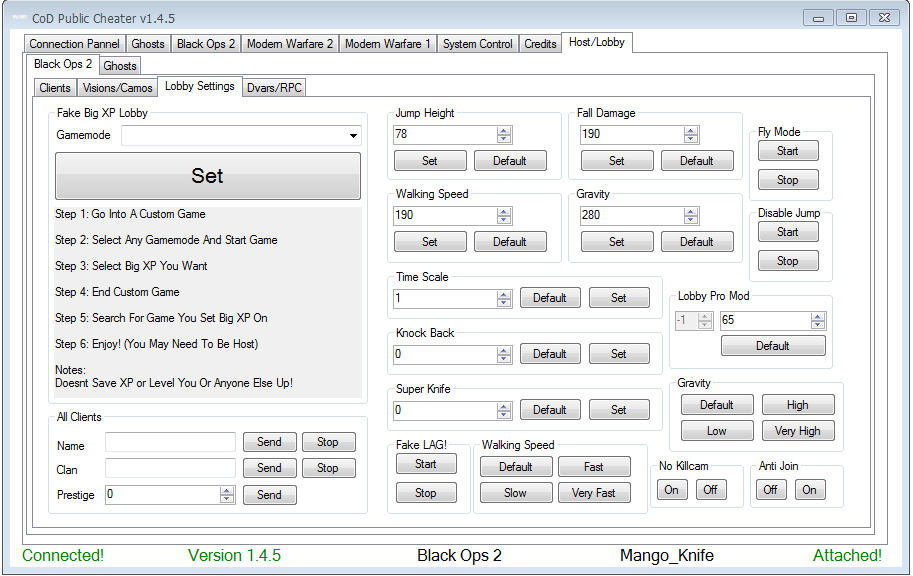Adjust the Fall Damage spinner arrows
Viewport: 913px width, 576px height.
[691, 135]
